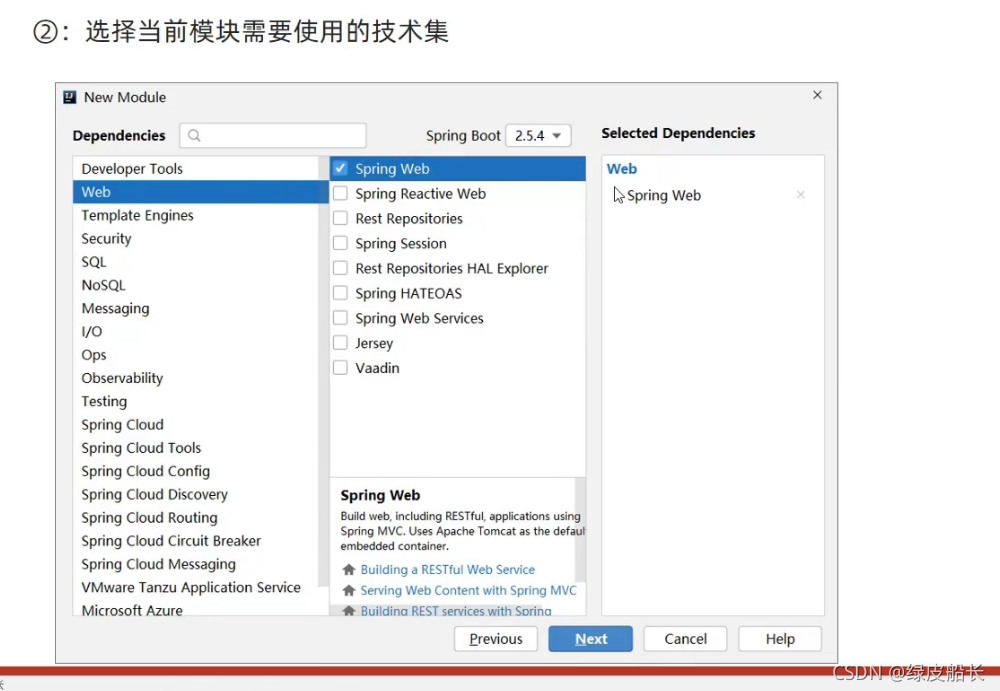Check the Vaadin checkbox
This screenshot has height=691, width=1000.
pyautogui.click(x=341, y=368)
